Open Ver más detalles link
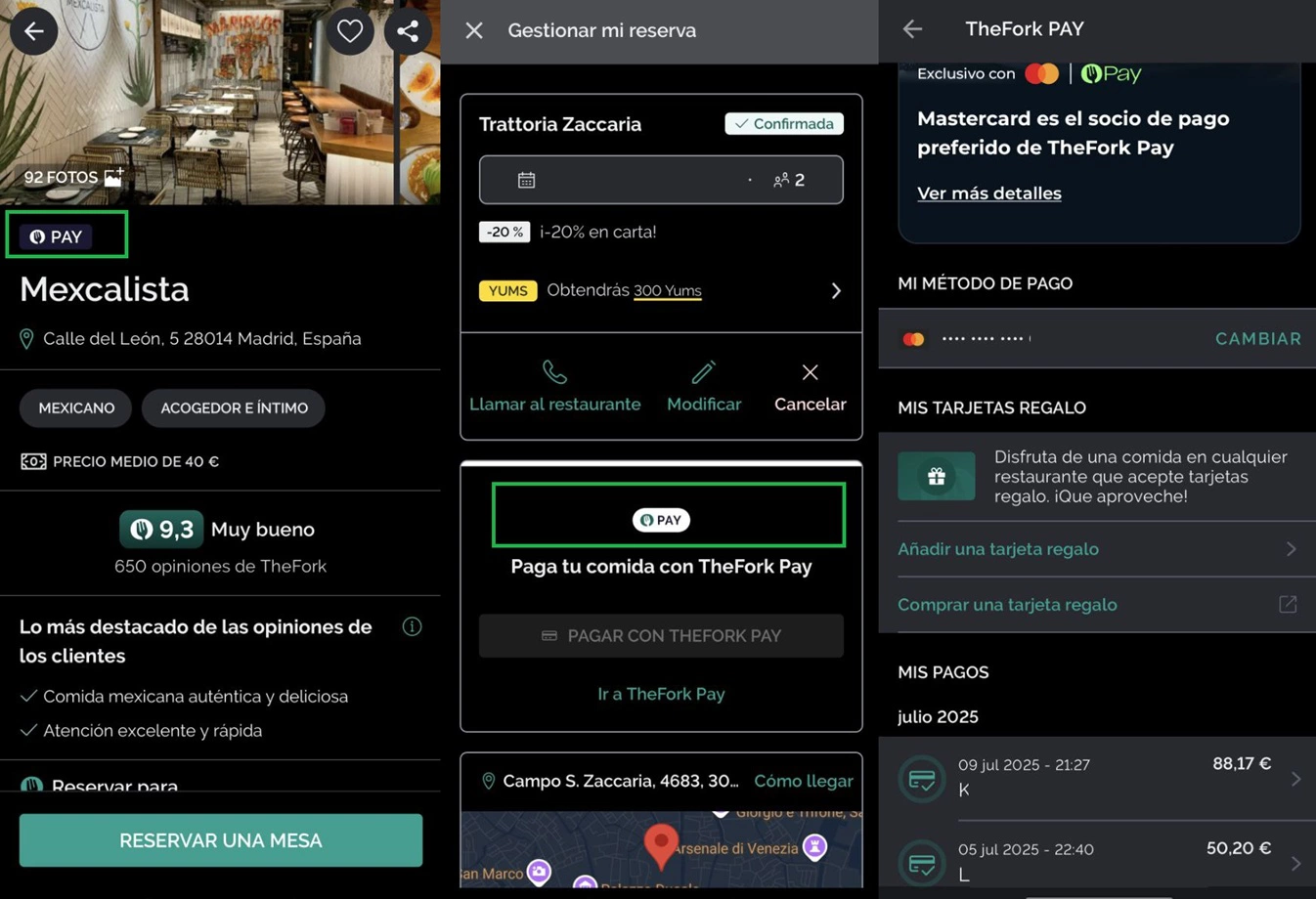Screen dimensions: 1316x899 989,193
